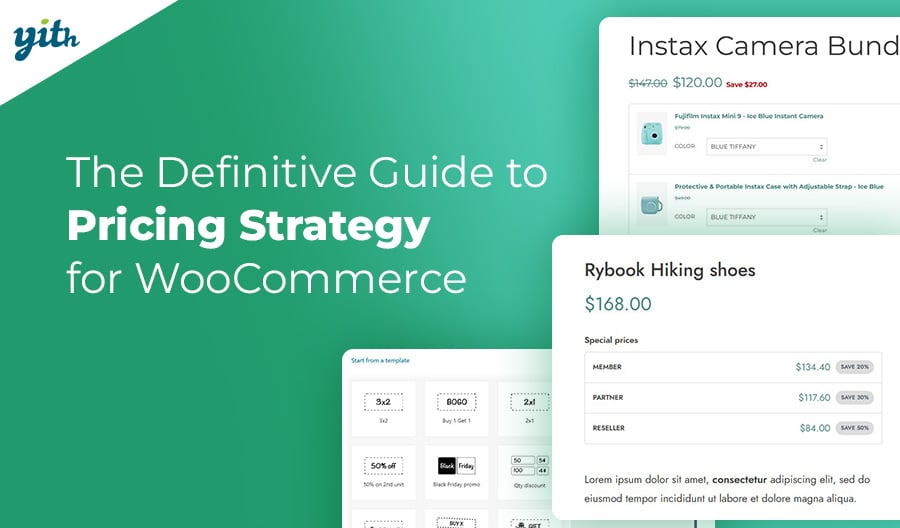Click the Special prices label
Image resolution: width=900 pixels, height=528 pixels.
pos(611,340)
